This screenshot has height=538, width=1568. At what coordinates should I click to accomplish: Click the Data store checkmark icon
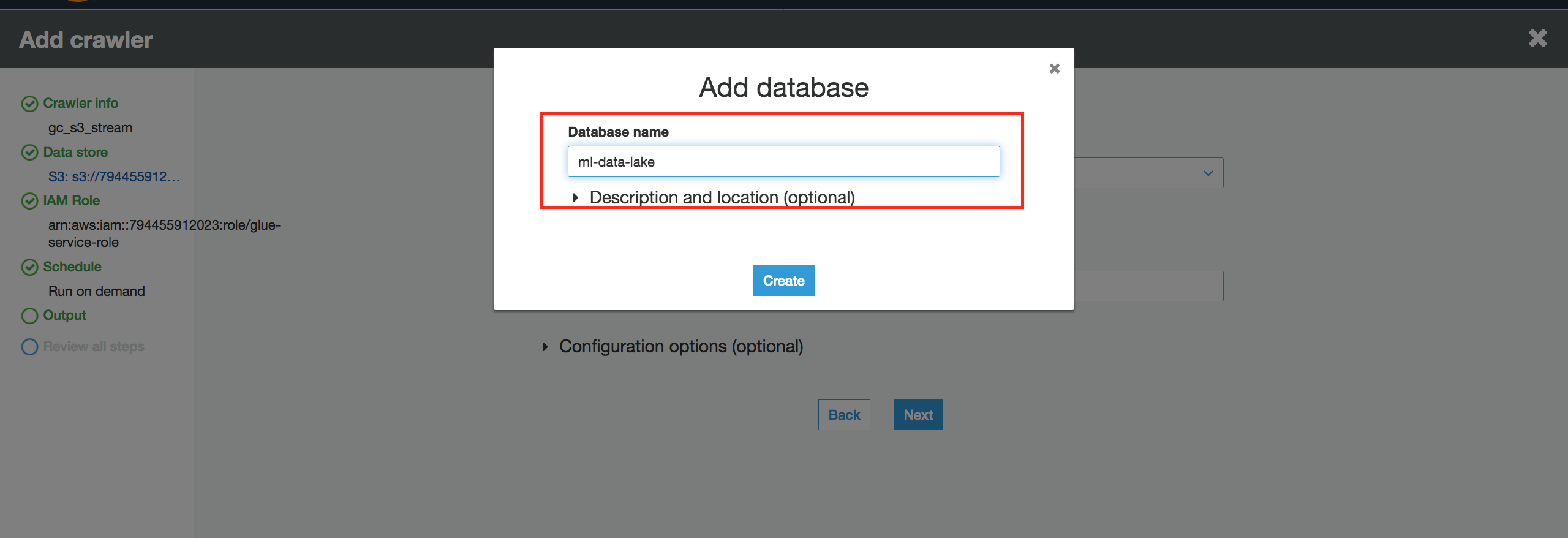pyautogui.click(x=29, y=152)
